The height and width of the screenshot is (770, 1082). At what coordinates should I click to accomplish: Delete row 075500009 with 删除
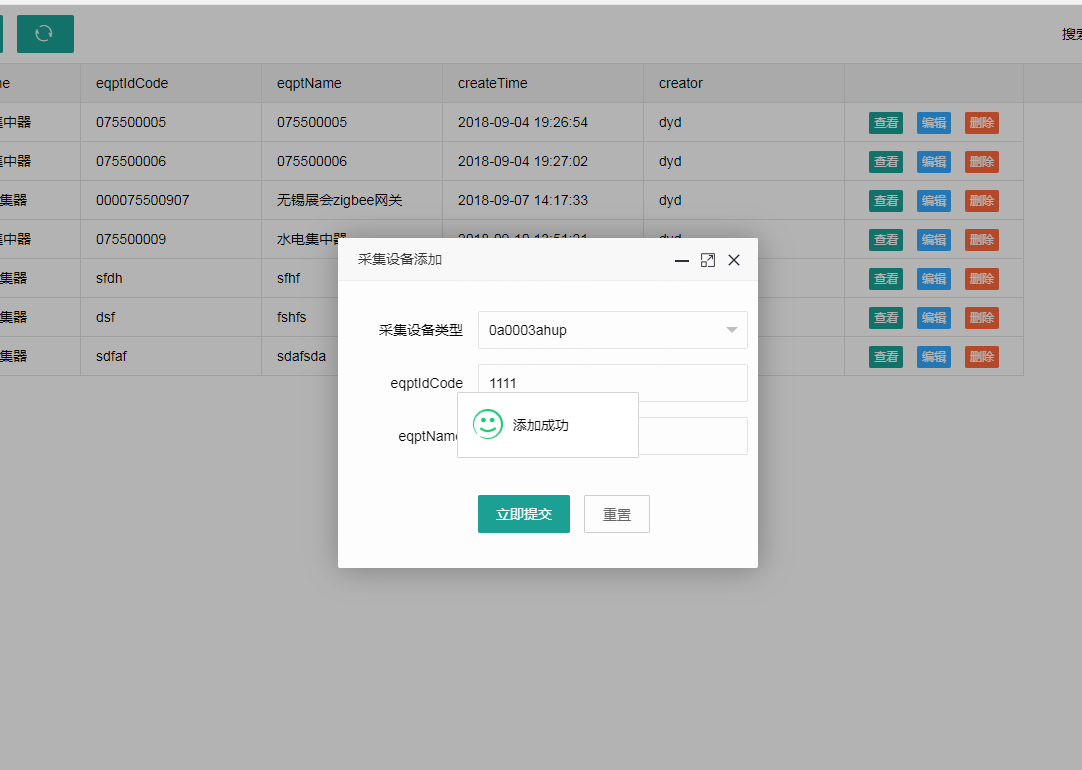(x=981, y=239)
